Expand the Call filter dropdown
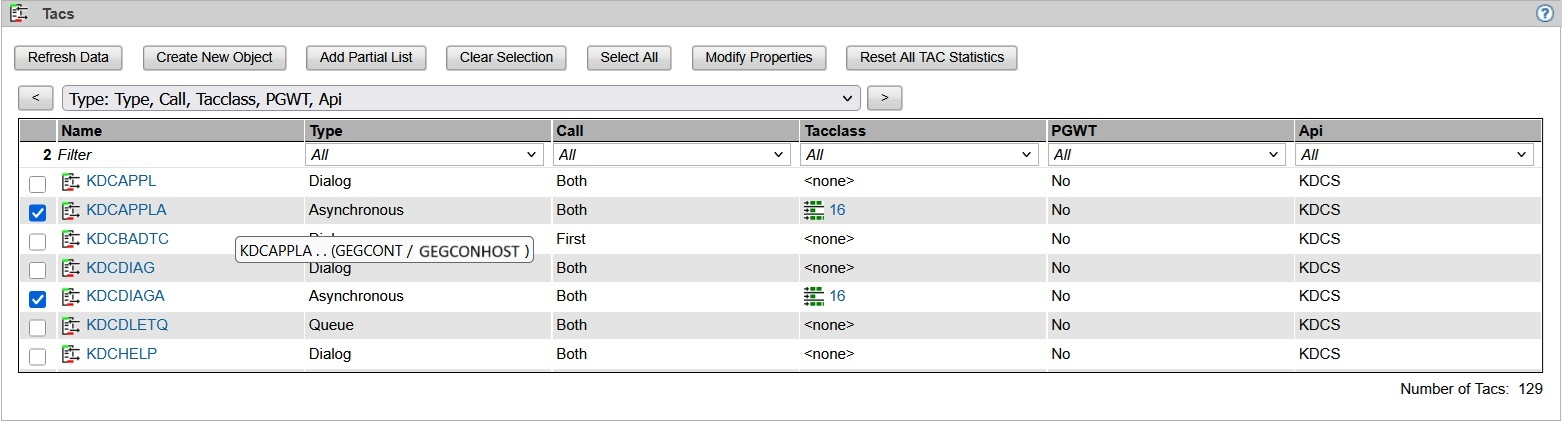1562x421 pixels. pos(672,155)
